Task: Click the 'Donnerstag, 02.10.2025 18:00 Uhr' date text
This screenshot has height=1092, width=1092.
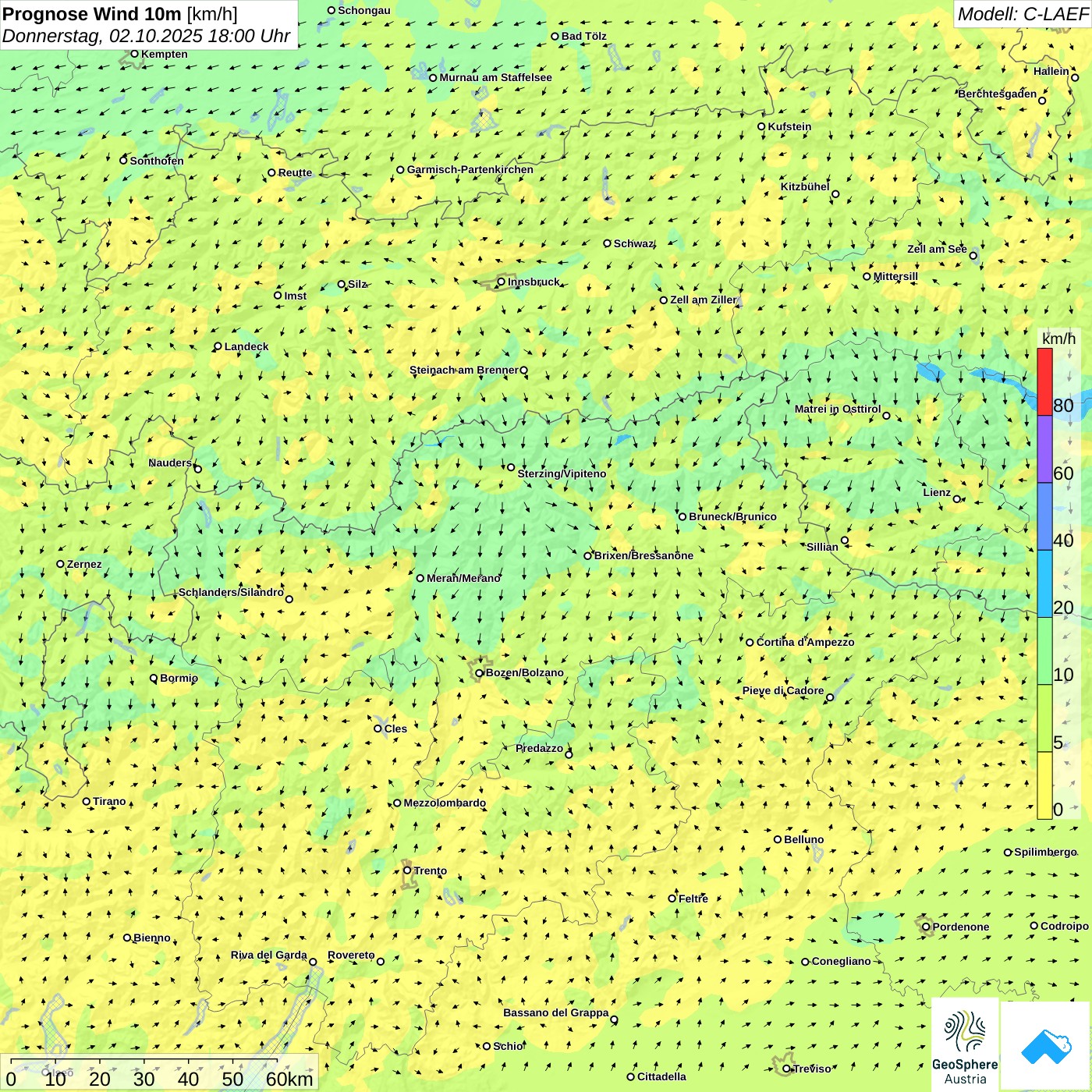Action: [x=146, y=36]
